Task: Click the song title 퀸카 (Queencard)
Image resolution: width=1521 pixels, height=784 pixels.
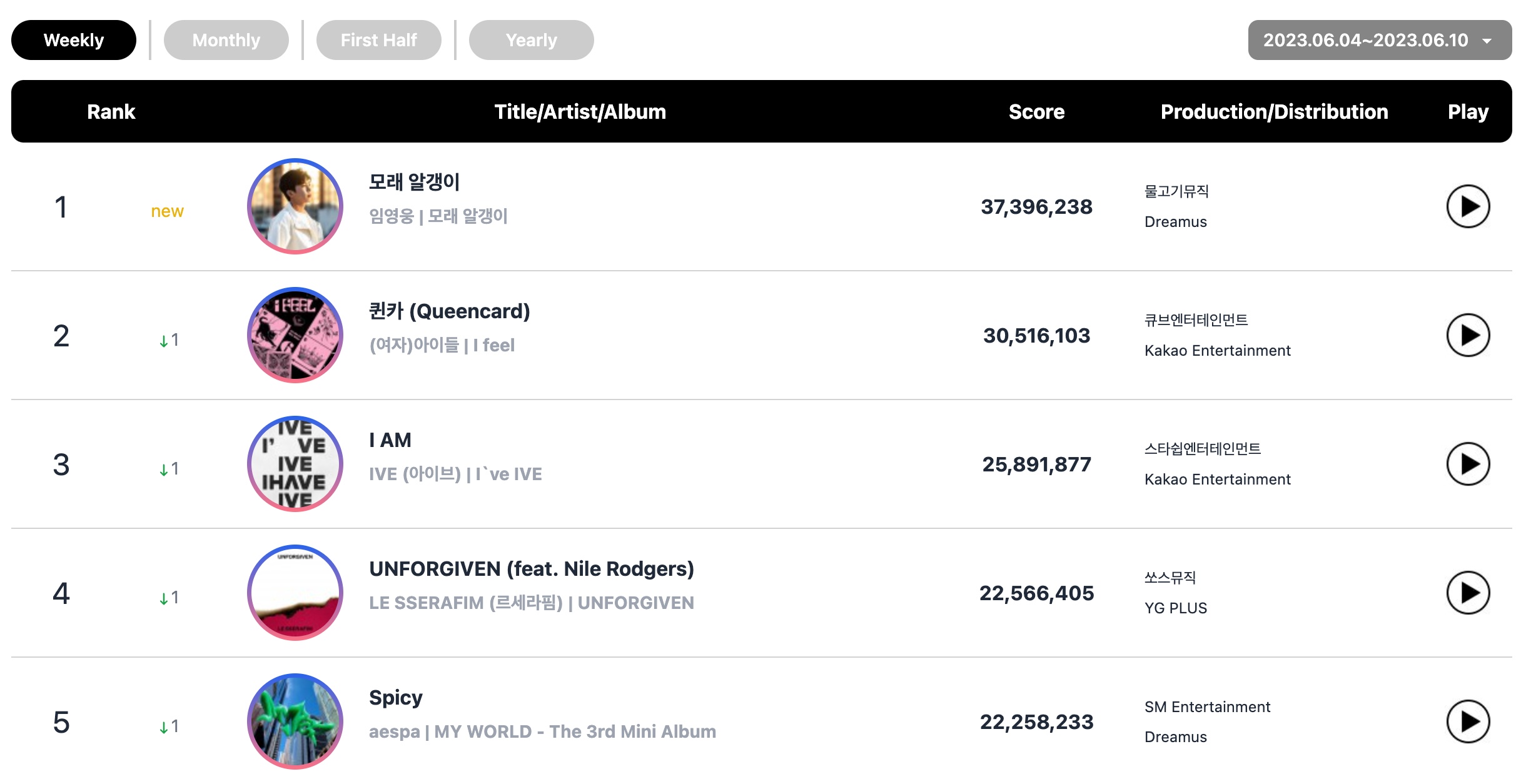Action: (x=450, y=311)
